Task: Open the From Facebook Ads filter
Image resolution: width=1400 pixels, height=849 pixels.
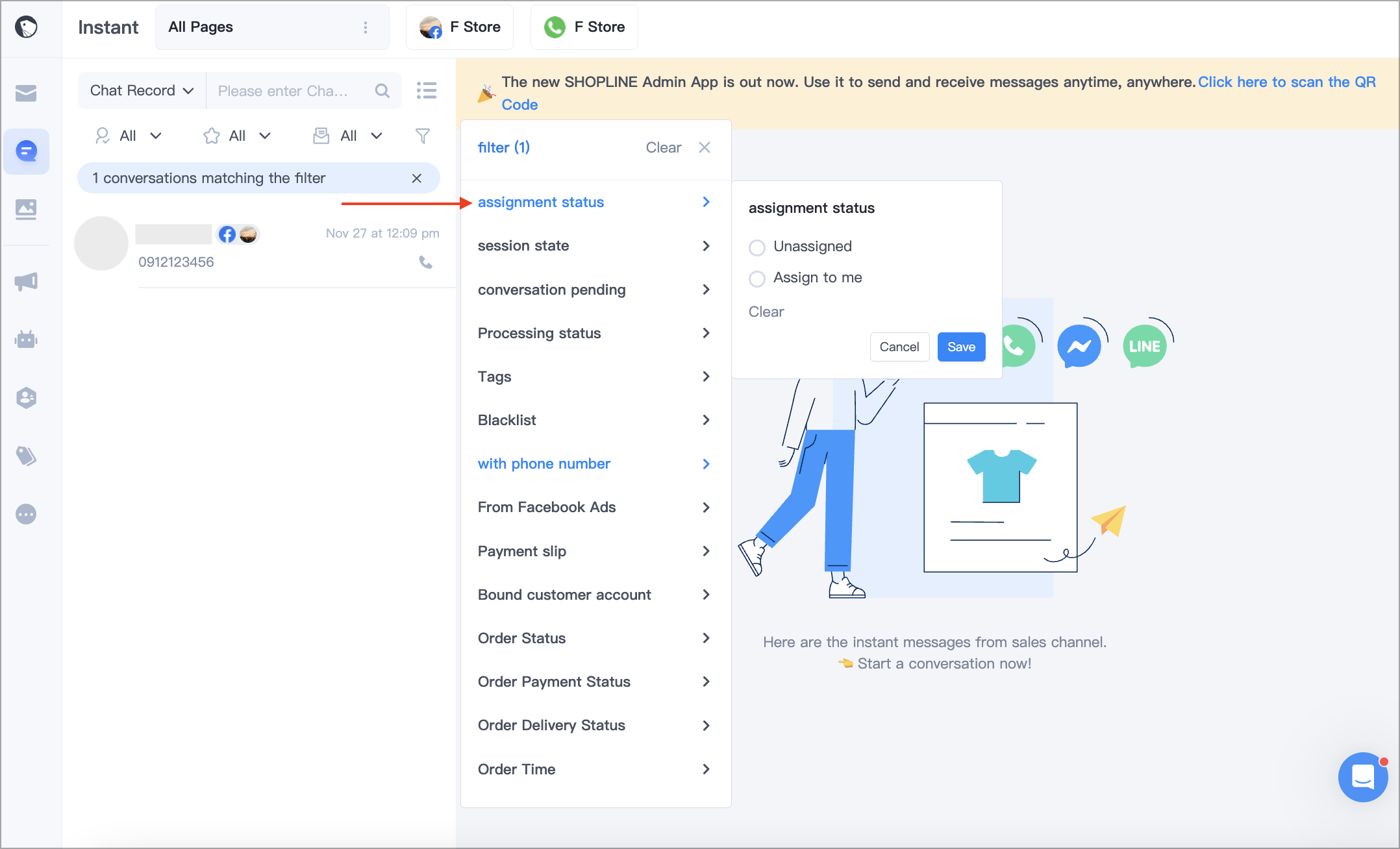Action: pyautogui.click(x=595, y=507)
